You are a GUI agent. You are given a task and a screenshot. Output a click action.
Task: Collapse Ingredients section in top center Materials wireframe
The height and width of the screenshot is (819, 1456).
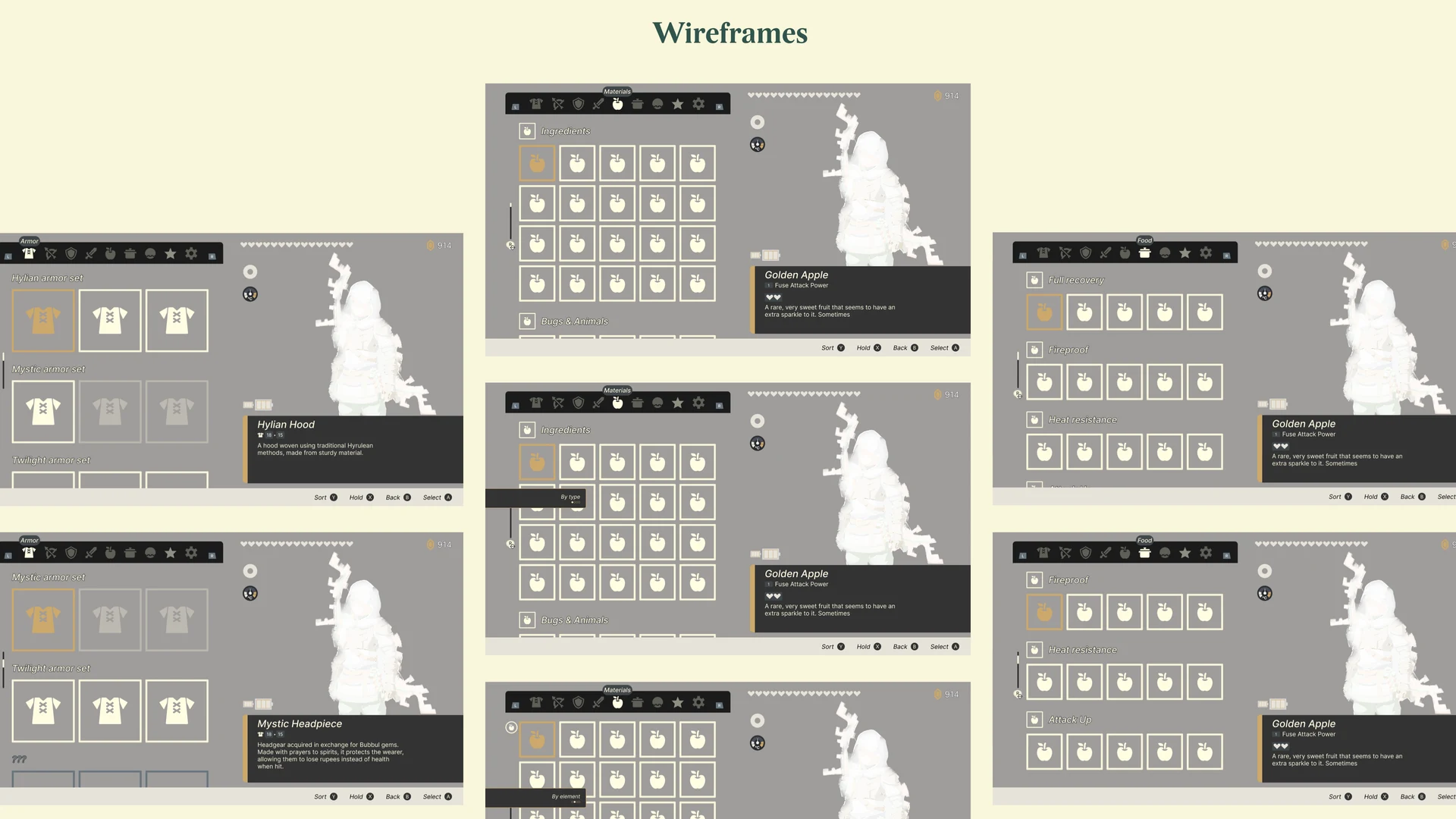click(x=527, y=131)
